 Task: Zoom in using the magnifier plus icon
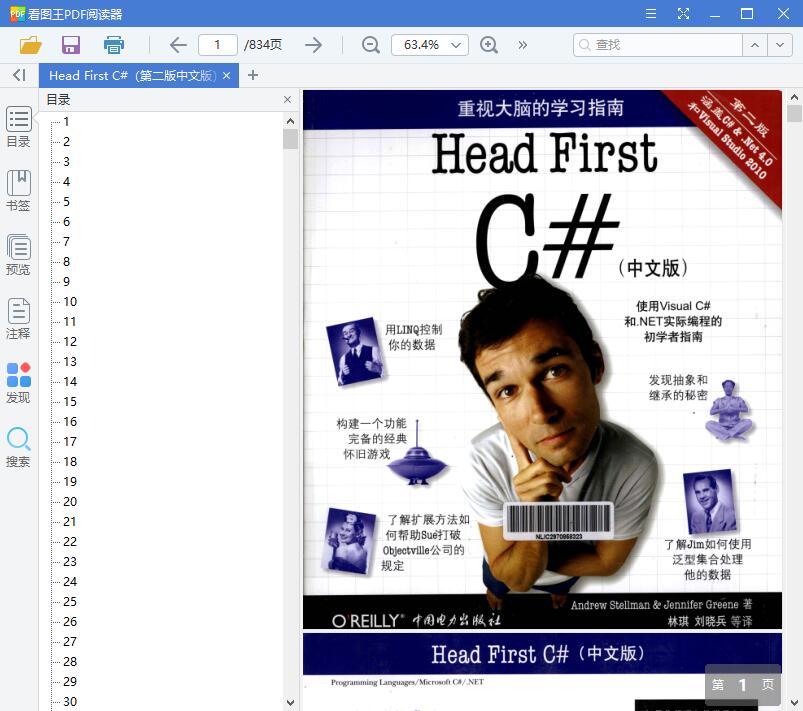point(489,45)
